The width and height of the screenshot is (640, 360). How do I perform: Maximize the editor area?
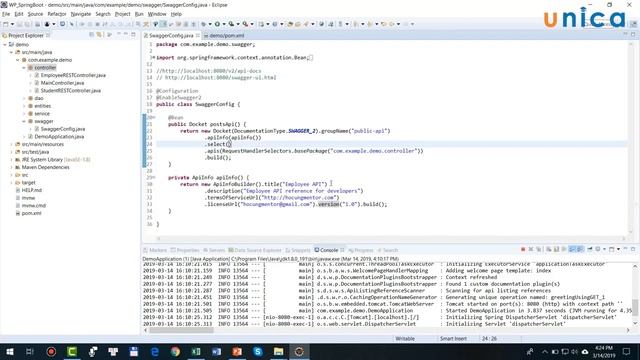coord(633,35)
